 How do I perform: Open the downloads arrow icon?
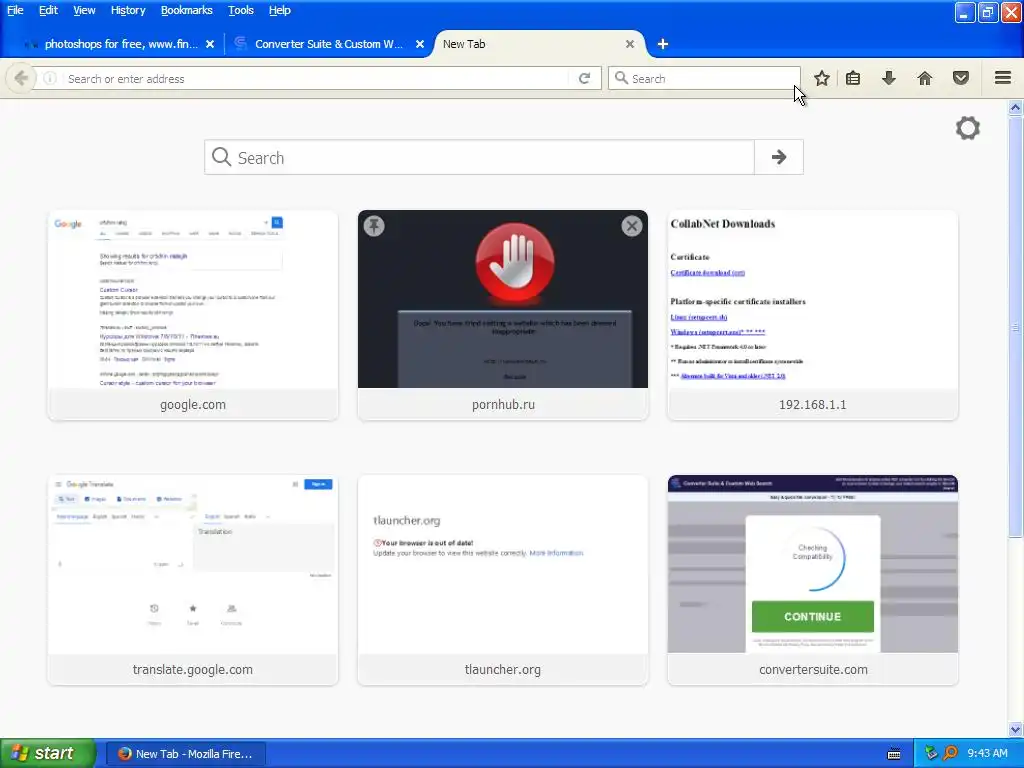coord(889,78)
